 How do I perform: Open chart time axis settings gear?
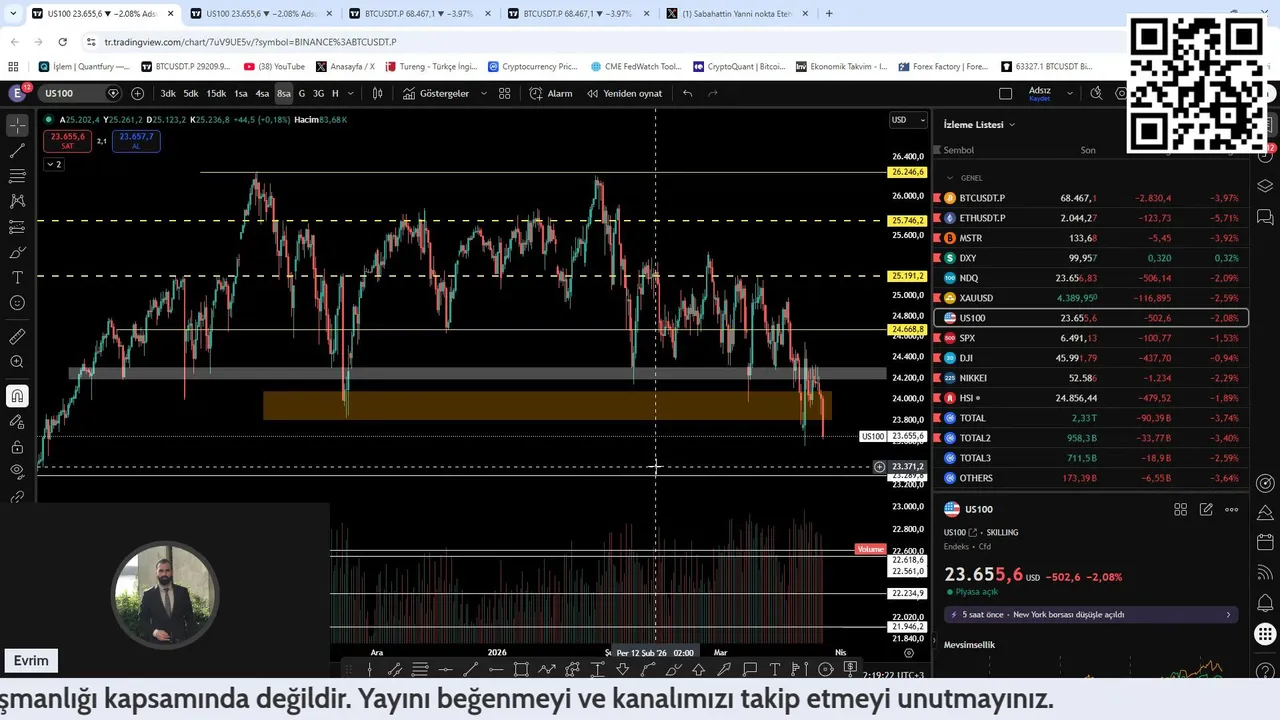[x=909, y=653]
